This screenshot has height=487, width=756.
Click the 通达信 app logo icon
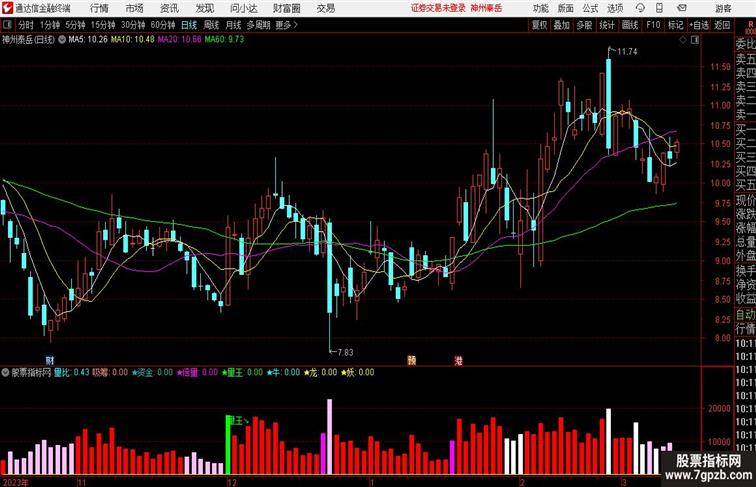coord(7,8)
